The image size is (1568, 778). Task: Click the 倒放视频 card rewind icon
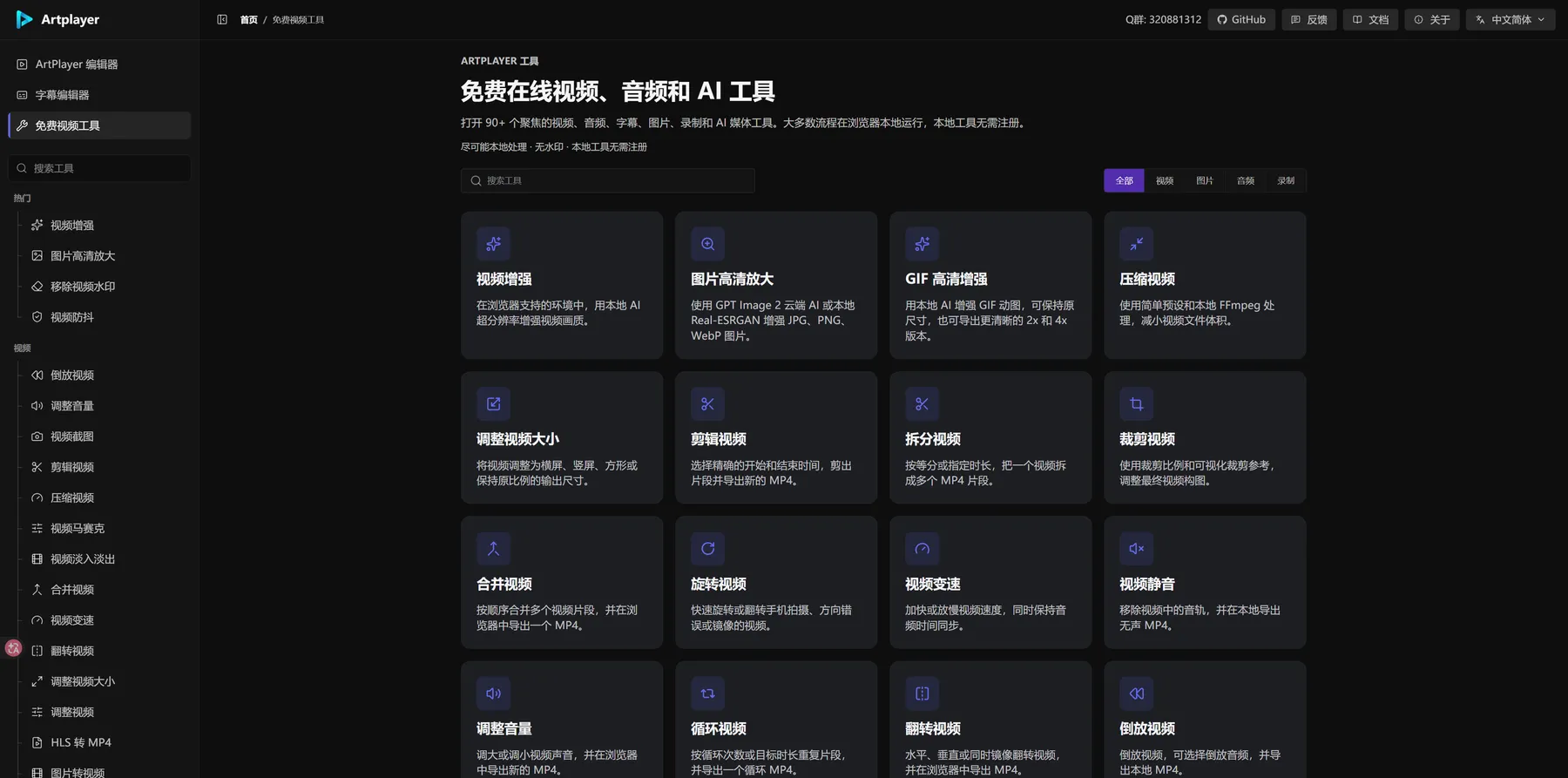click(x=1136, y=693)
